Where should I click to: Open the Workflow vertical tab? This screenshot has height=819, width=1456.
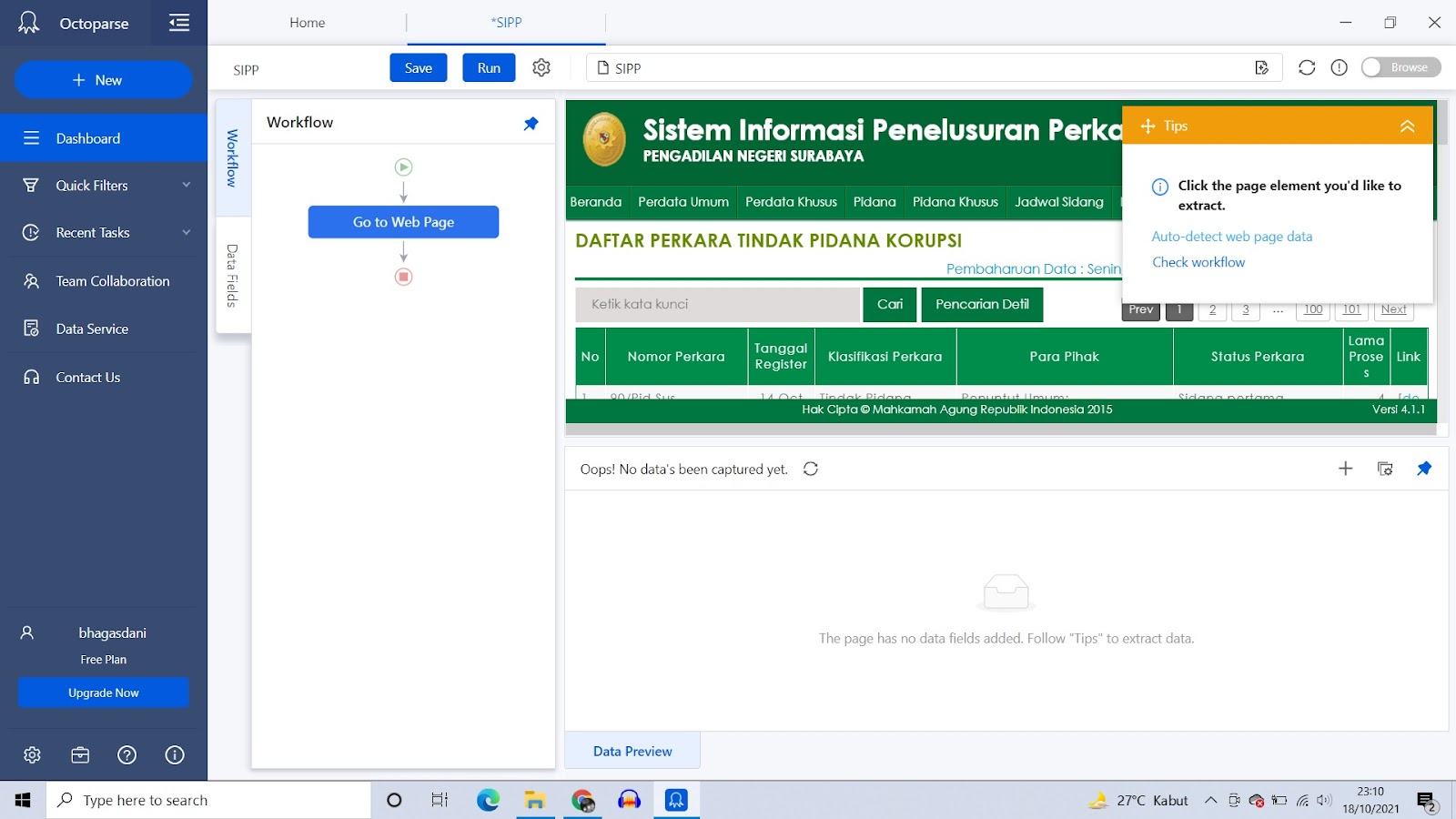pyautogui.click(x=232, y=157)
